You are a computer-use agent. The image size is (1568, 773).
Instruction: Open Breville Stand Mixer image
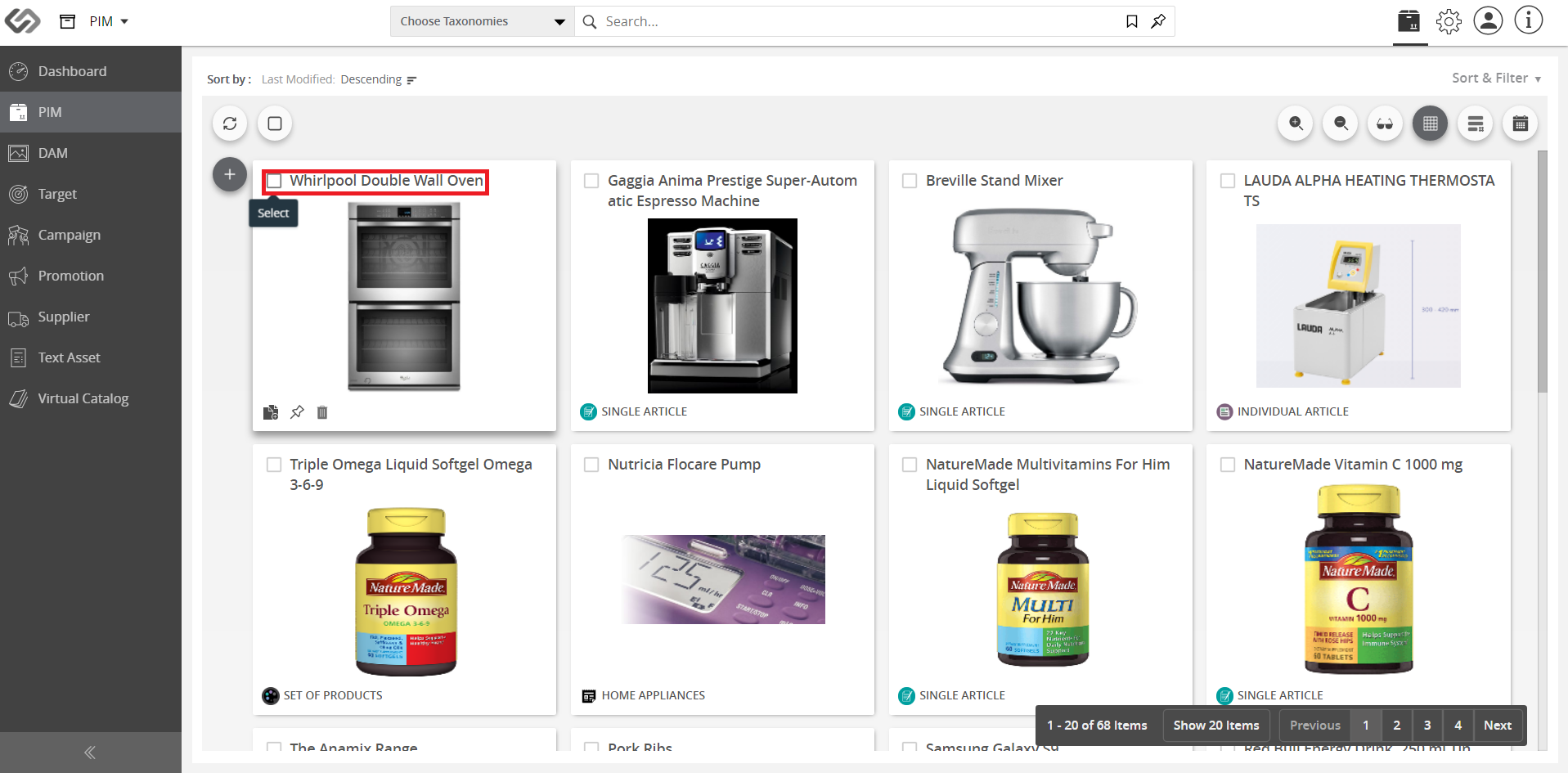(1040, 296)
